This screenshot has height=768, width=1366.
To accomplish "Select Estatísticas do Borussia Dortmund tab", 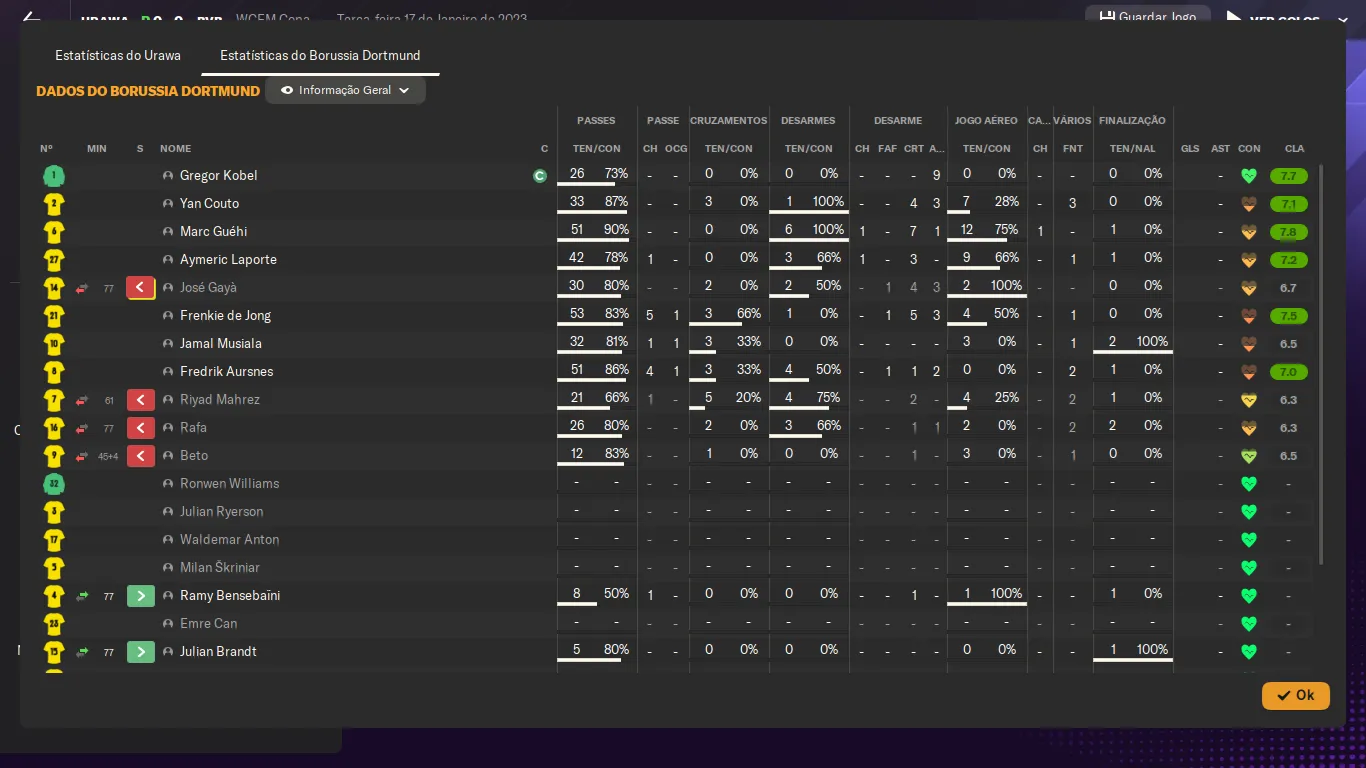I will [320, 56].
